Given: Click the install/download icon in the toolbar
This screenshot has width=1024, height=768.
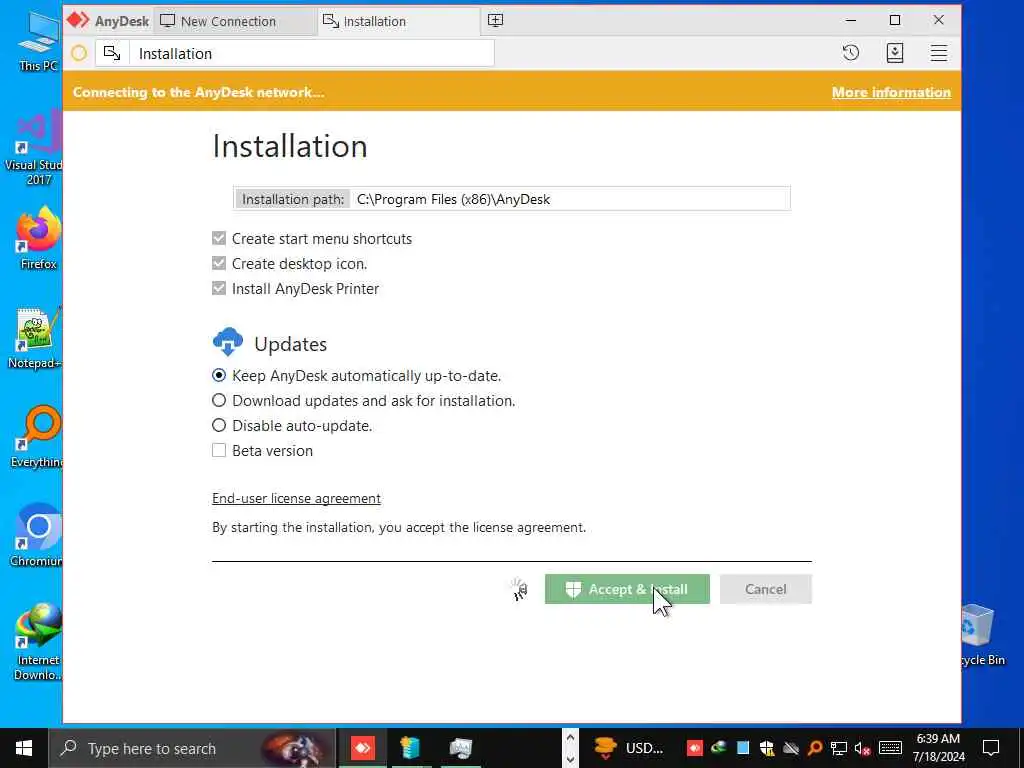Looking at the screenshot, I should pos(895,53).
